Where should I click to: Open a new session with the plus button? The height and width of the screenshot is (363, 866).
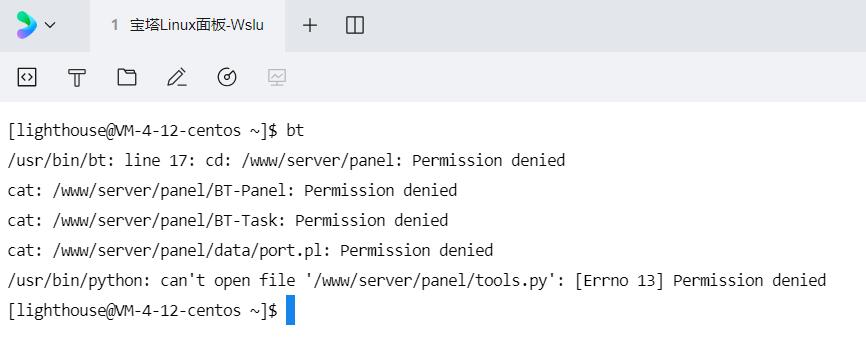click(x=310, y=25)
